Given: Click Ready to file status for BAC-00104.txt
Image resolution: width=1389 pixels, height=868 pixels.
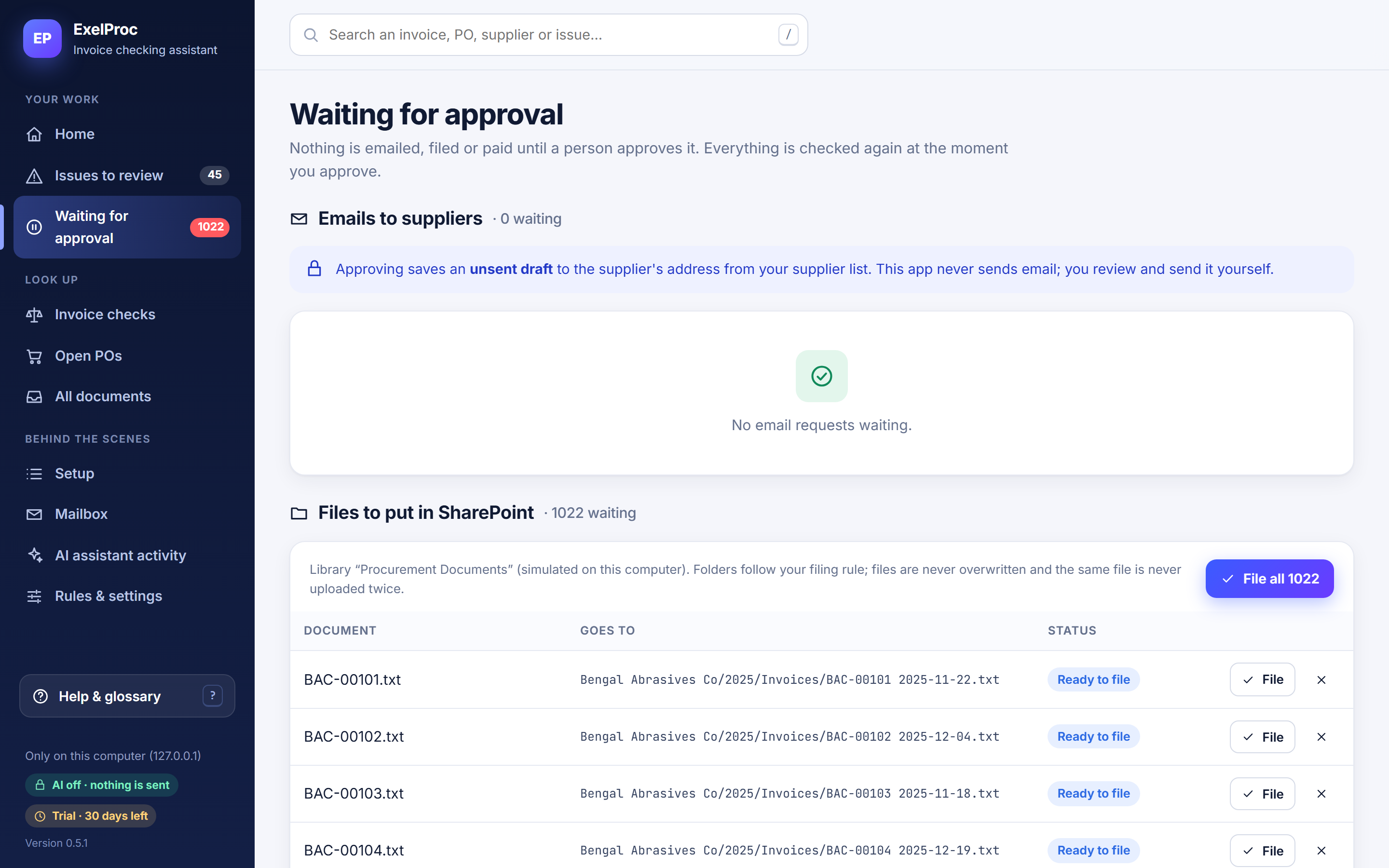Looking at the screenshot, I should 1093,850.
